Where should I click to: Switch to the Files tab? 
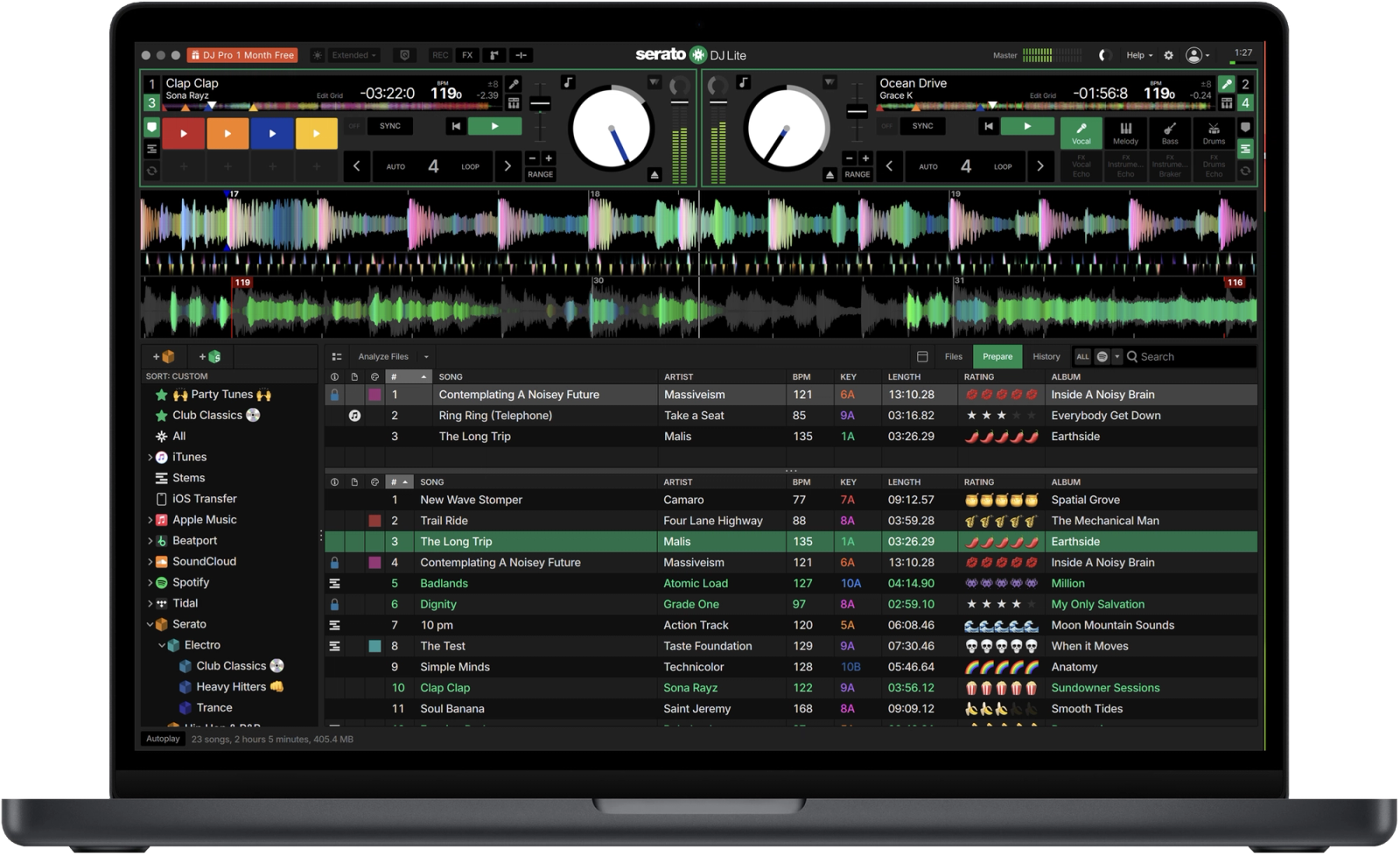pyautogui.click(x=953, y=356)
